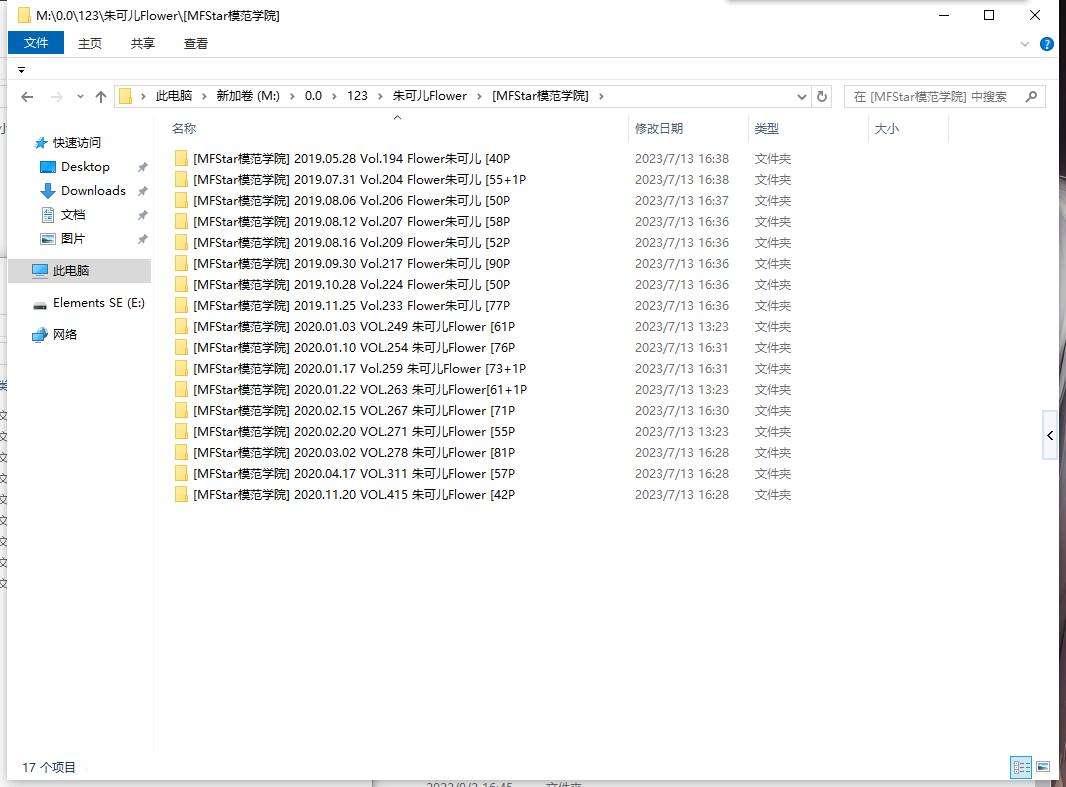Click the 朱可儿Flower breadcrumb segment
The image size is (1066, 787).
[430, 96]
